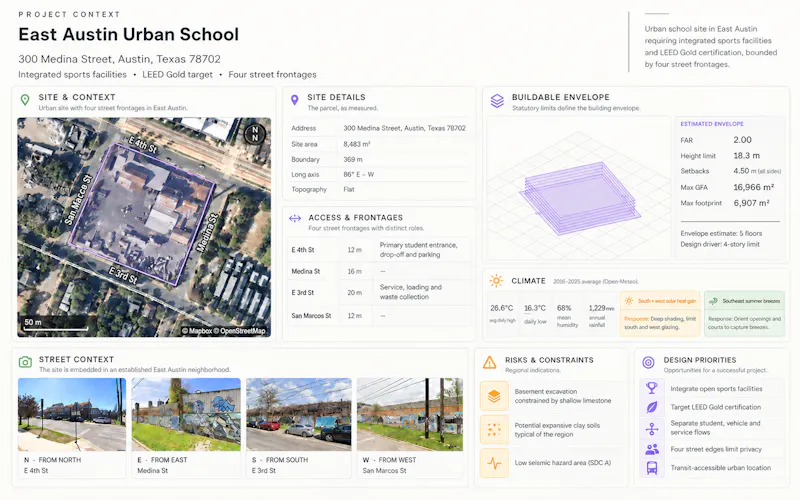Click the Site & Context location pin icon
The width and height of the screenshot is (800, 500).
tap(24, 100)
